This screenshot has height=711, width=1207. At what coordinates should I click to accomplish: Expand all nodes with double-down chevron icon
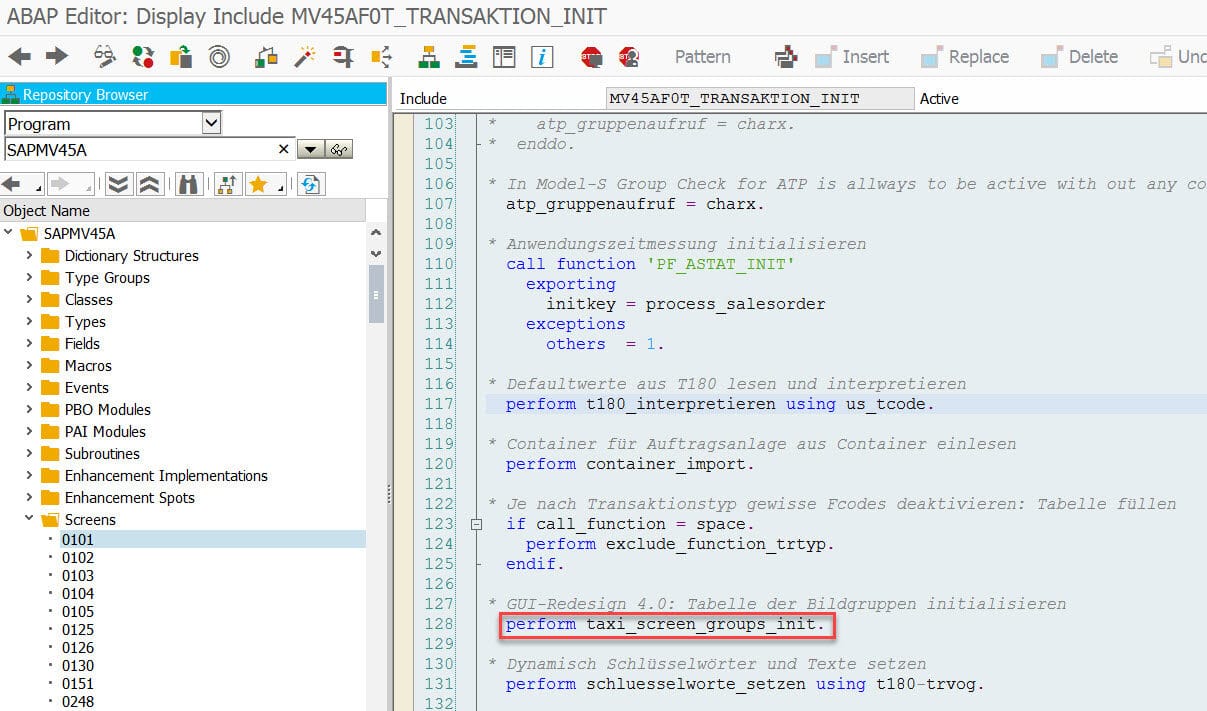119,184
